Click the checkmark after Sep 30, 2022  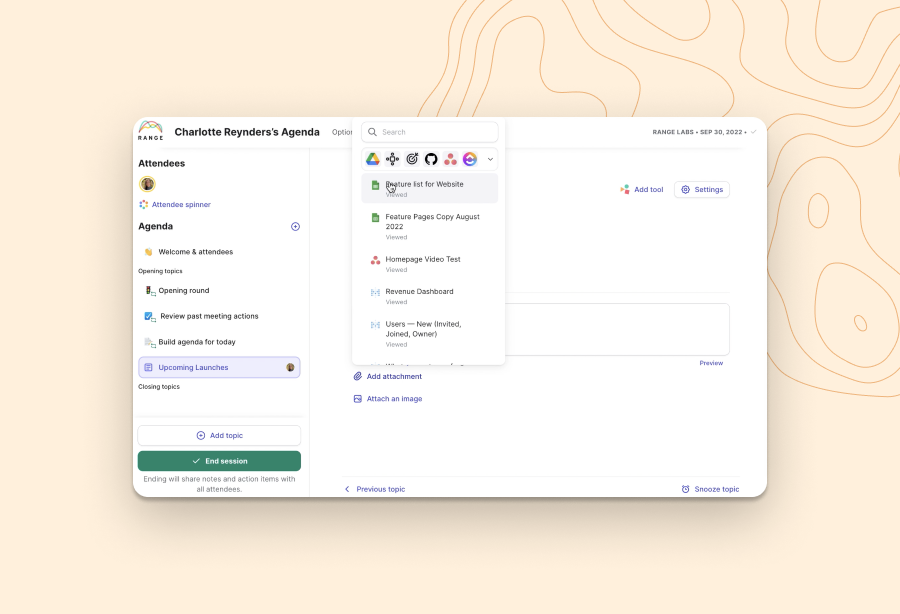(754, 132)
